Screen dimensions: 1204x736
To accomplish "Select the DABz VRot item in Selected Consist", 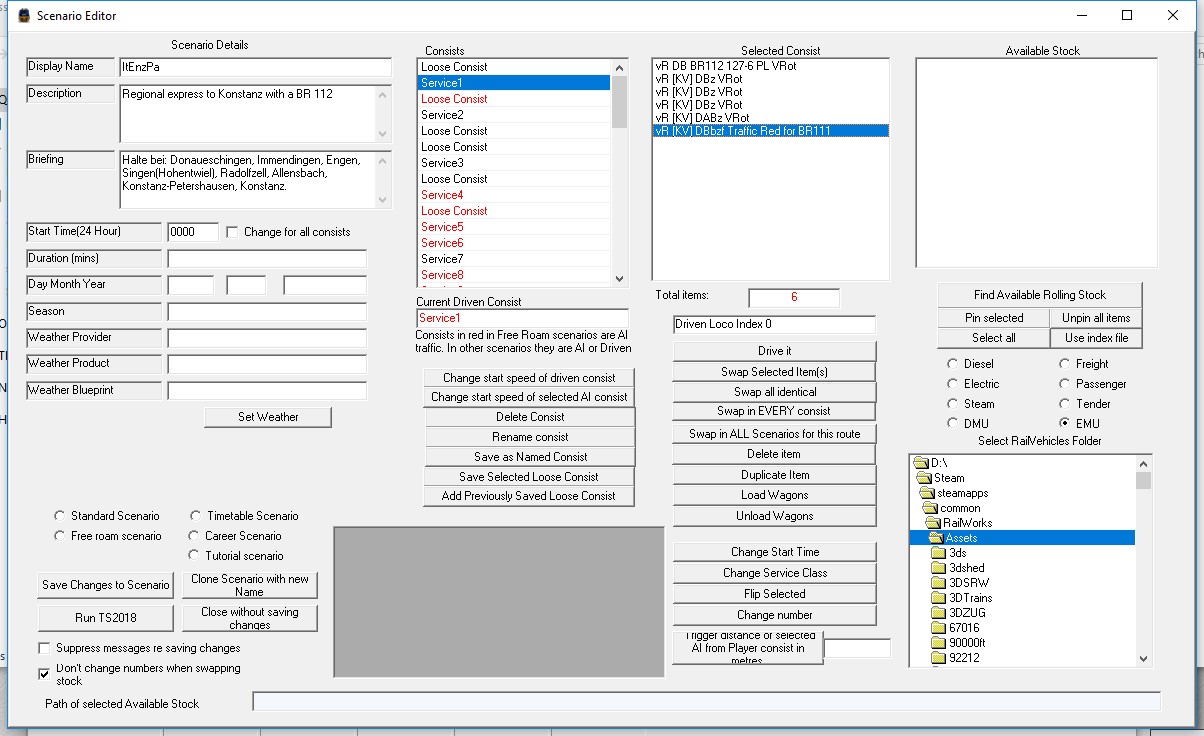I will click(700, 118).
